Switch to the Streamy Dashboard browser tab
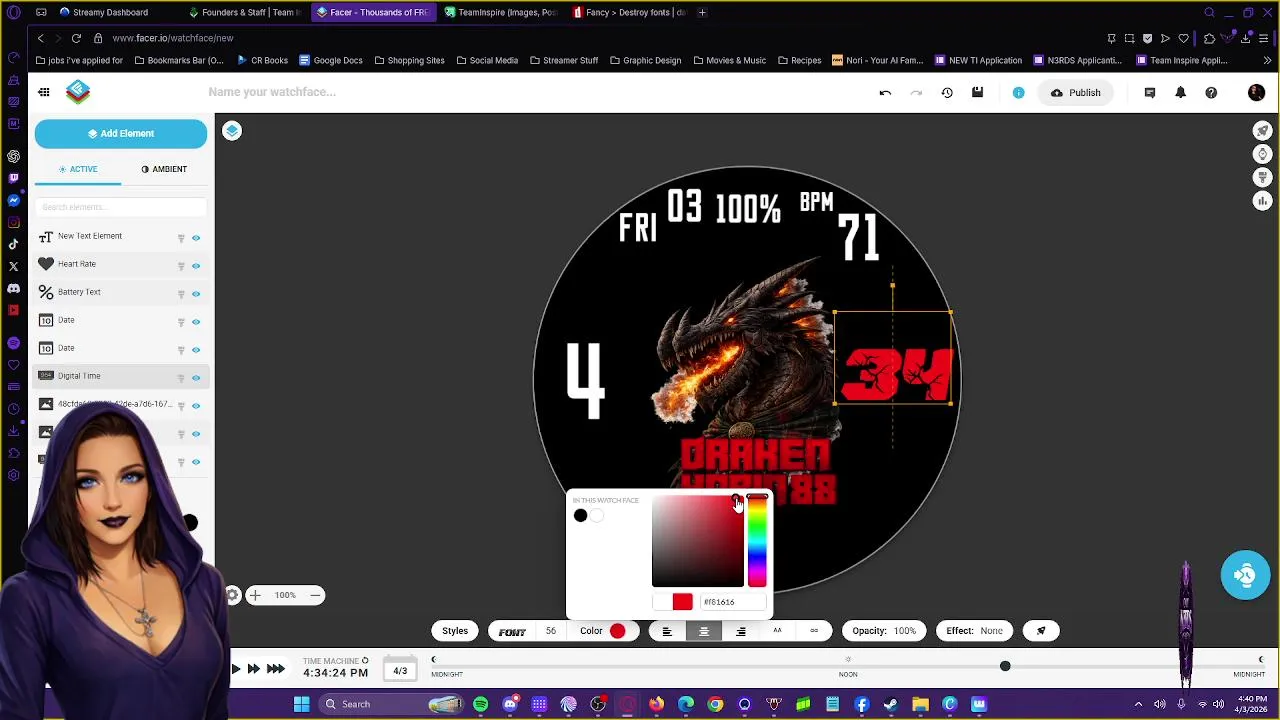Screen dimensions: 1280x720 103,12
